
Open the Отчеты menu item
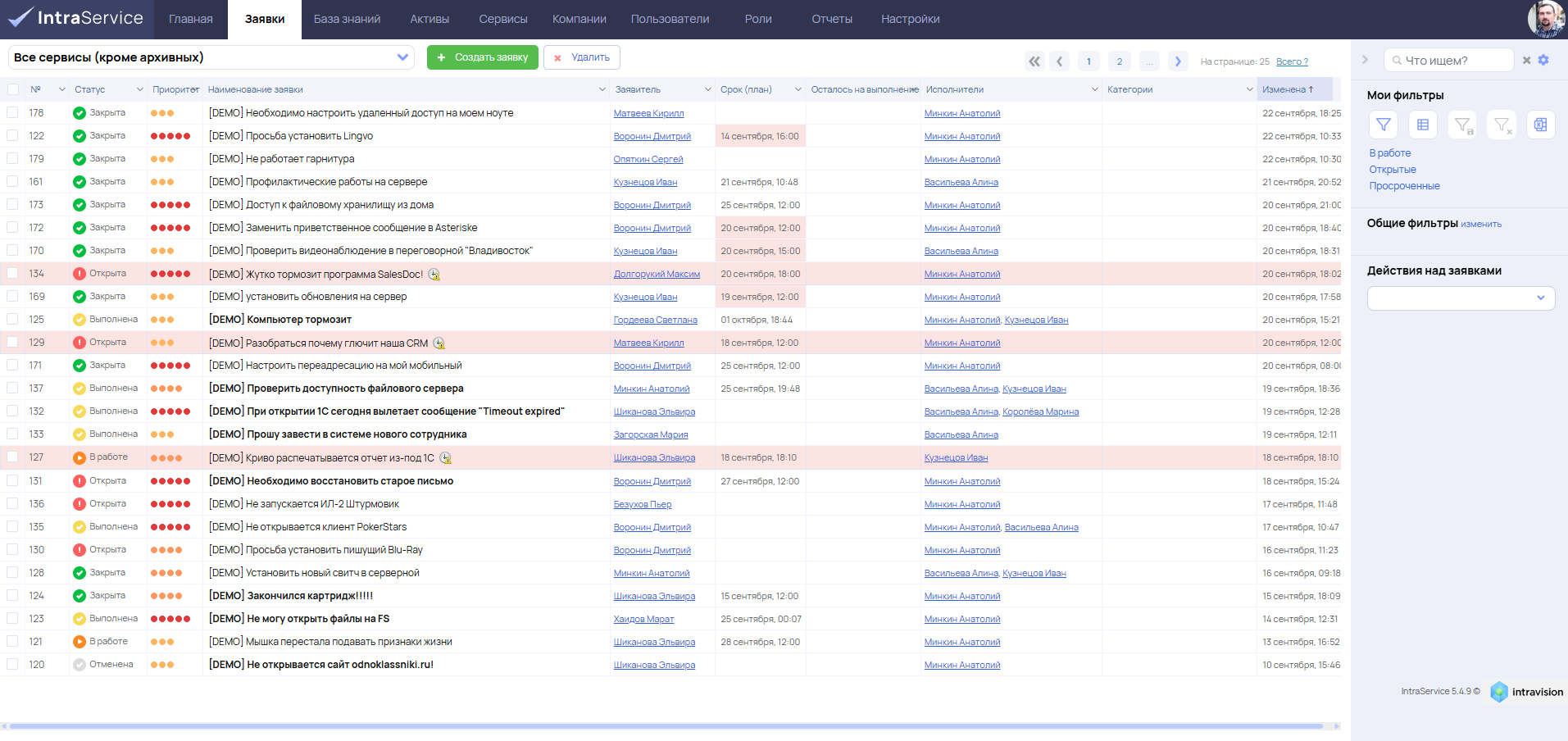(x=832, y=19)
